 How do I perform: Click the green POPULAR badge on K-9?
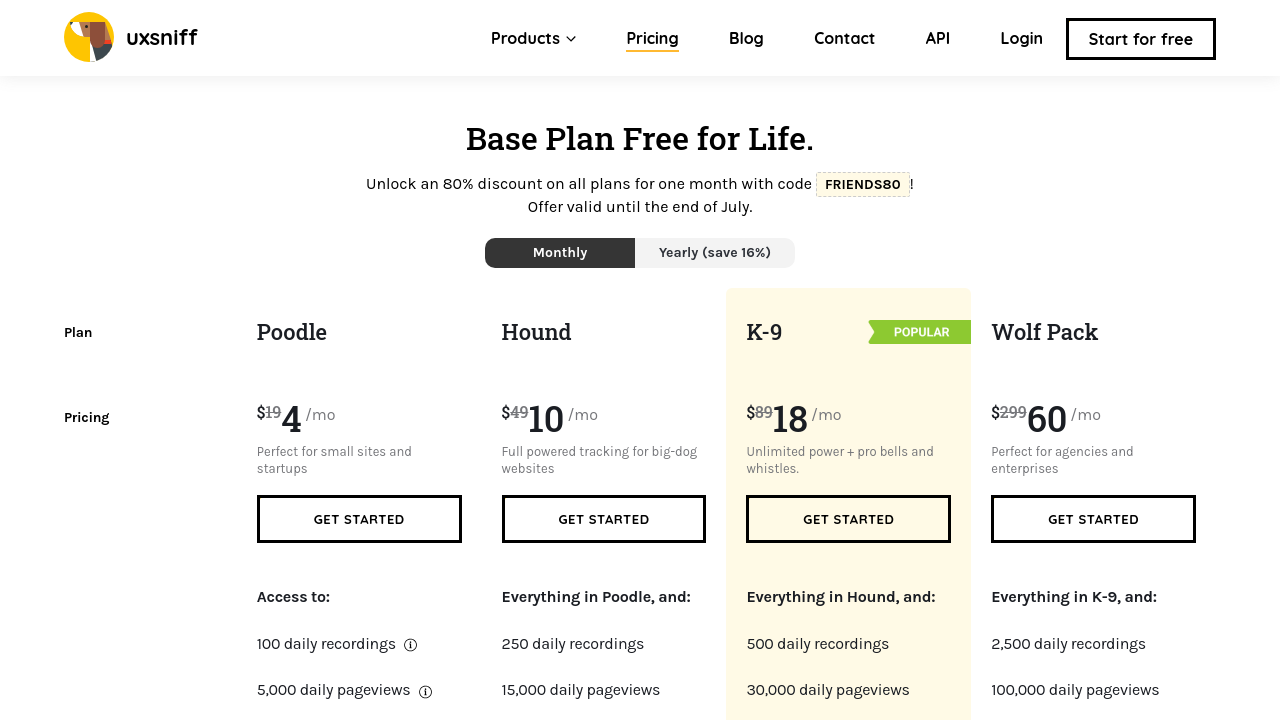(x=920, y=332)
